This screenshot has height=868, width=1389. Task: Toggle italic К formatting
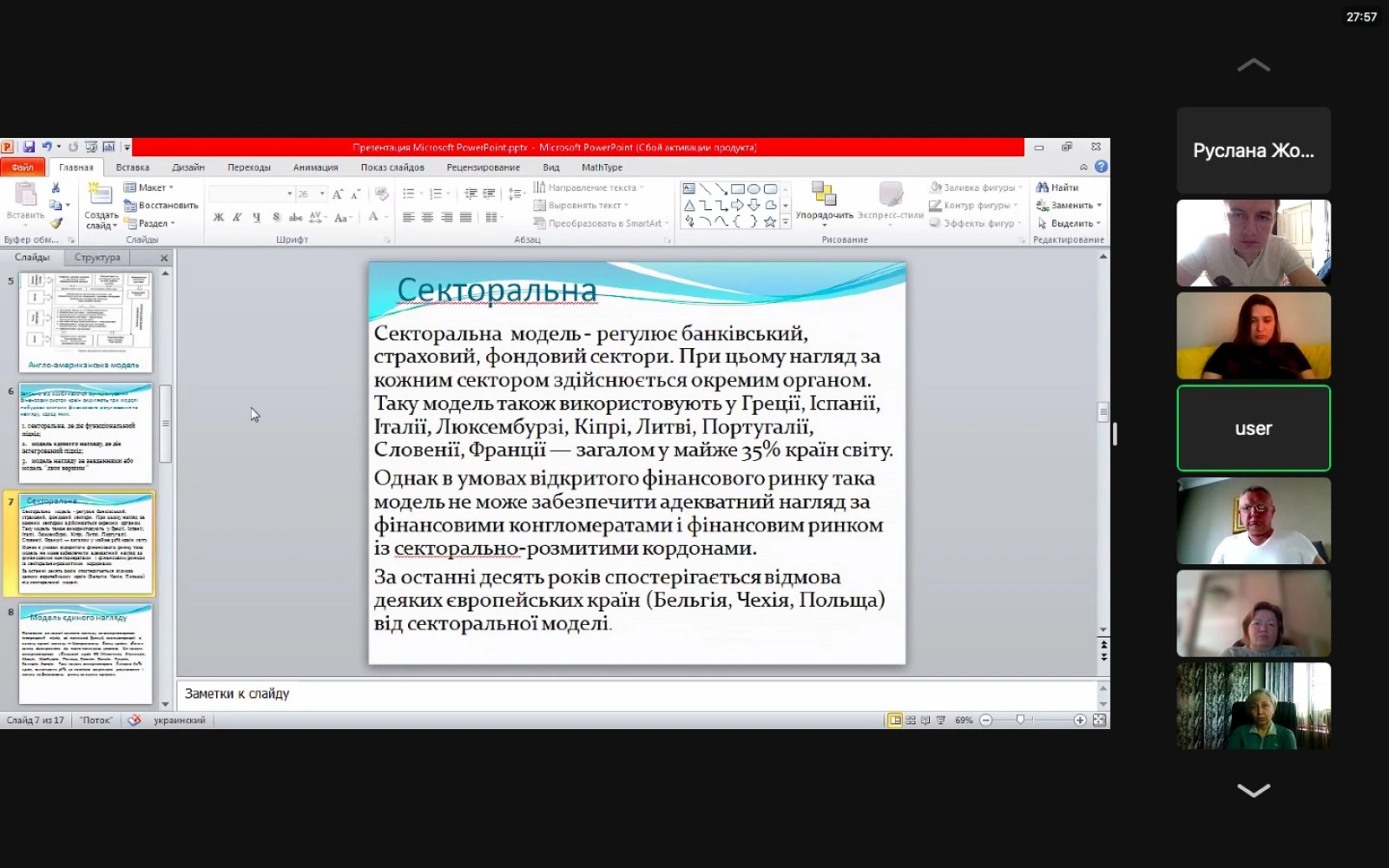(x=237, y=218)
